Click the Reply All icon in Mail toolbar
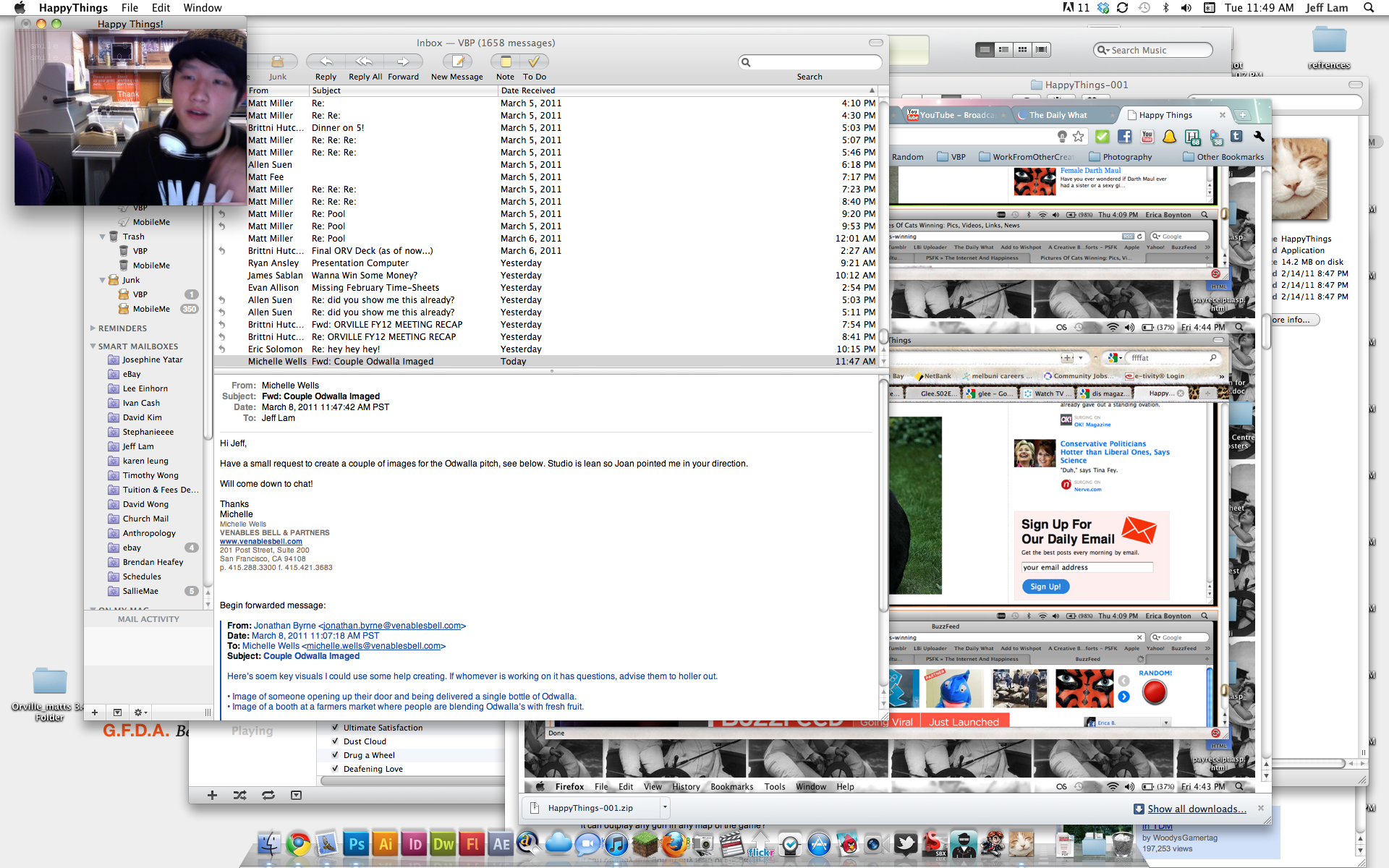Image resolution: width=1389 pixels, height=868 pixels. click(x=365, y=62)
